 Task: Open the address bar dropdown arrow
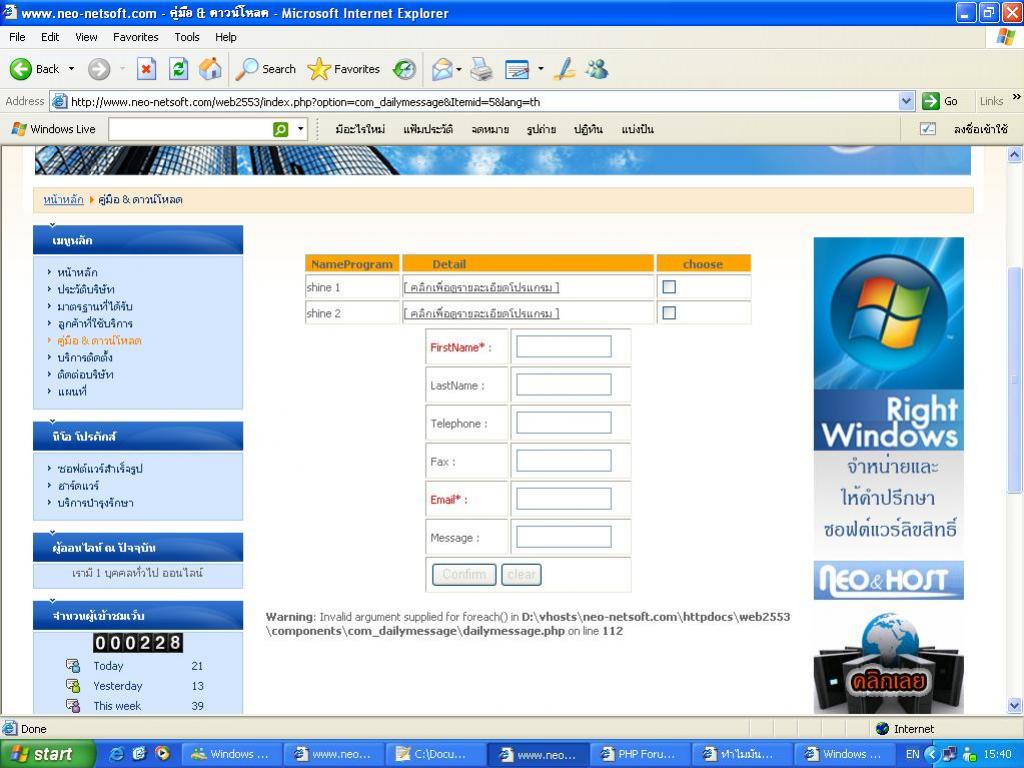[906, 101]
